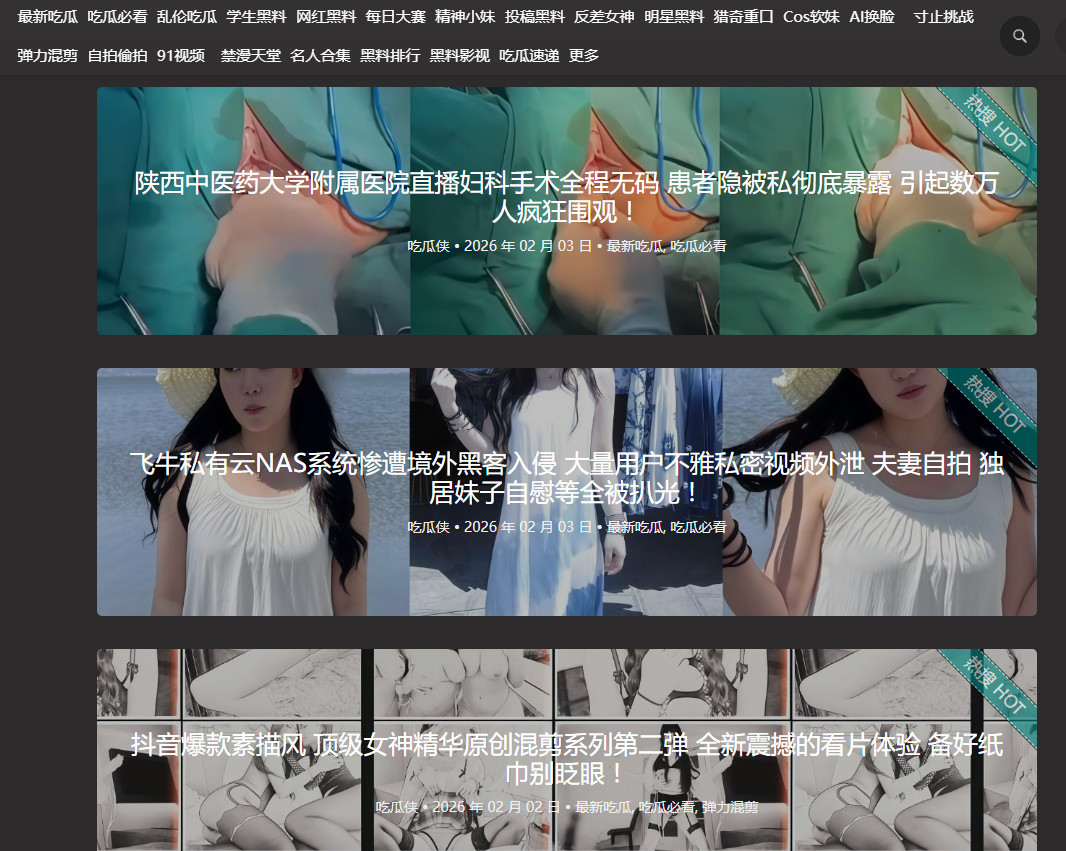
Task: Go to 吃瓜必看 in top navigation
Action: pos(117,17)
